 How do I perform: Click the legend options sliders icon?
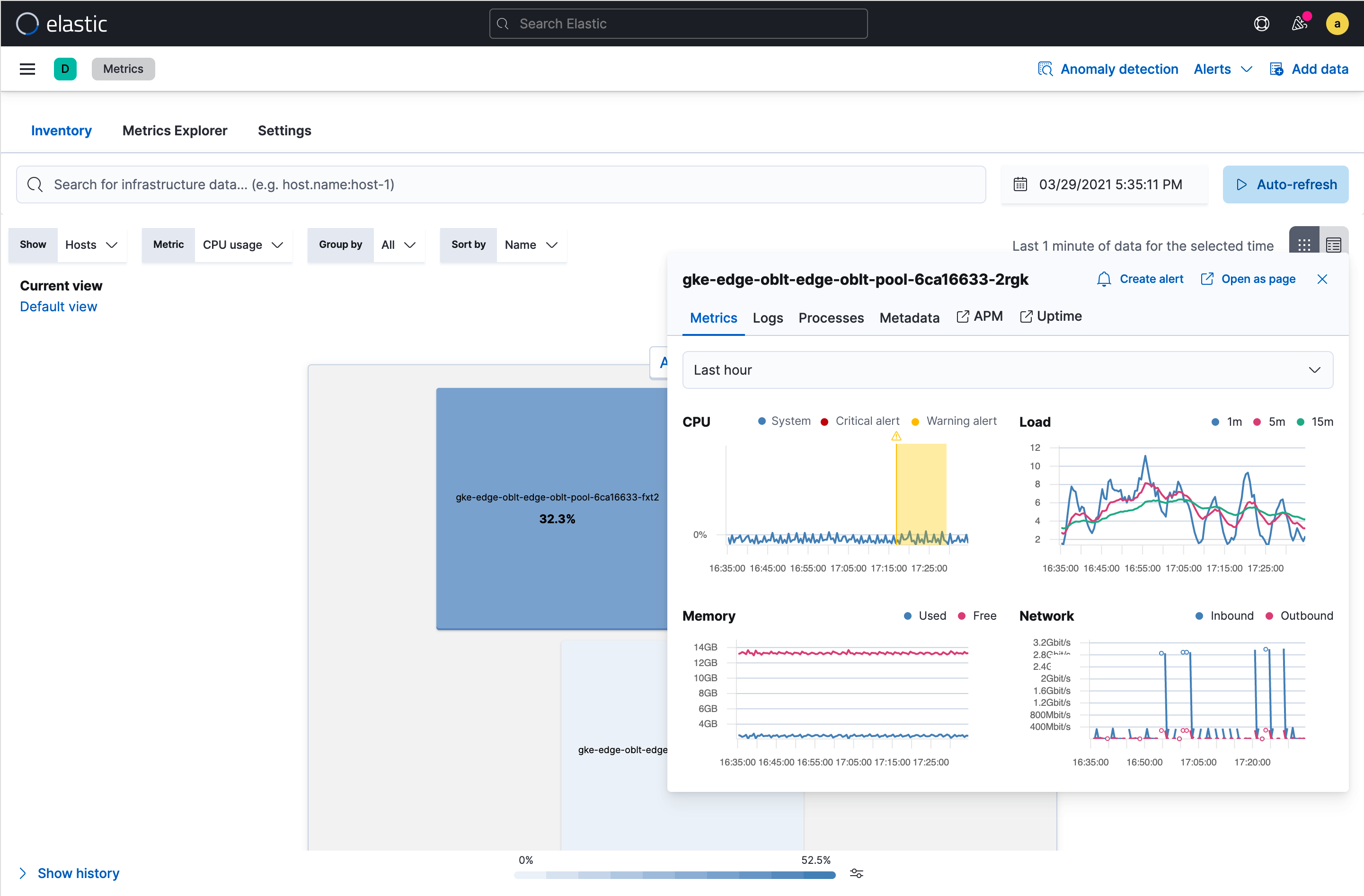pyautogui.click(x=856, y=873)
